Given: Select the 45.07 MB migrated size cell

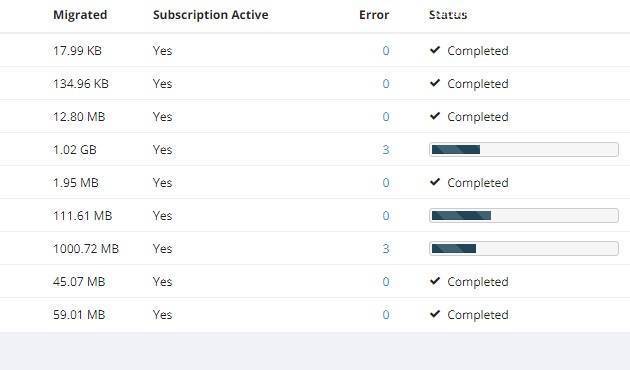Looking at the screenshot, I should point(79,282).
